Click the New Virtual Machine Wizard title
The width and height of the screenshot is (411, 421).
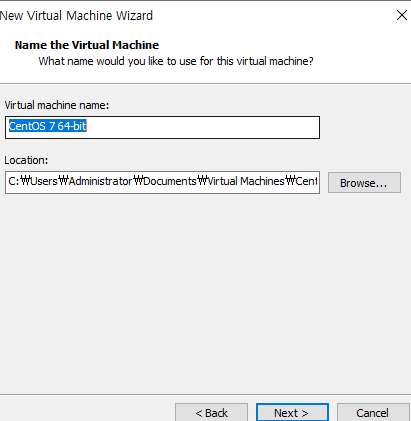[76, 16]
